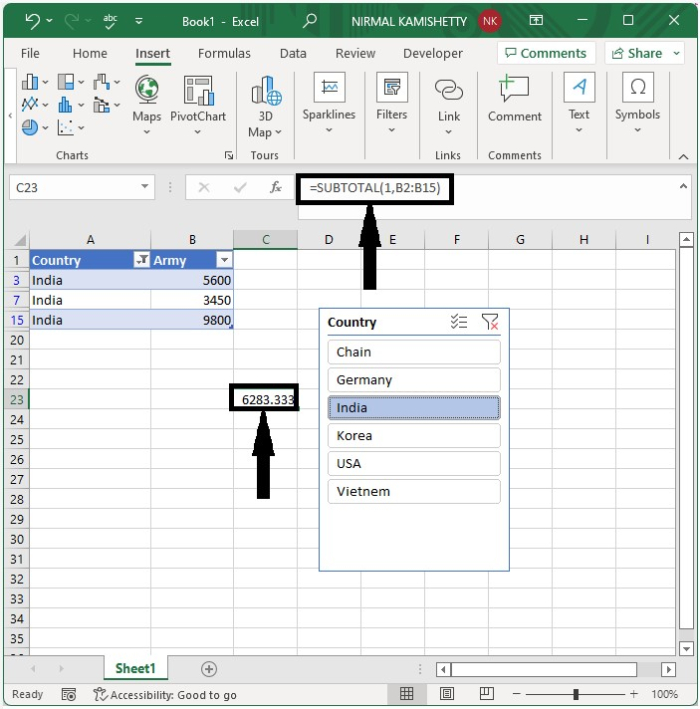
Task: Select Germany in the slicer
Action: pyautogui.click(x=414, y=380)
